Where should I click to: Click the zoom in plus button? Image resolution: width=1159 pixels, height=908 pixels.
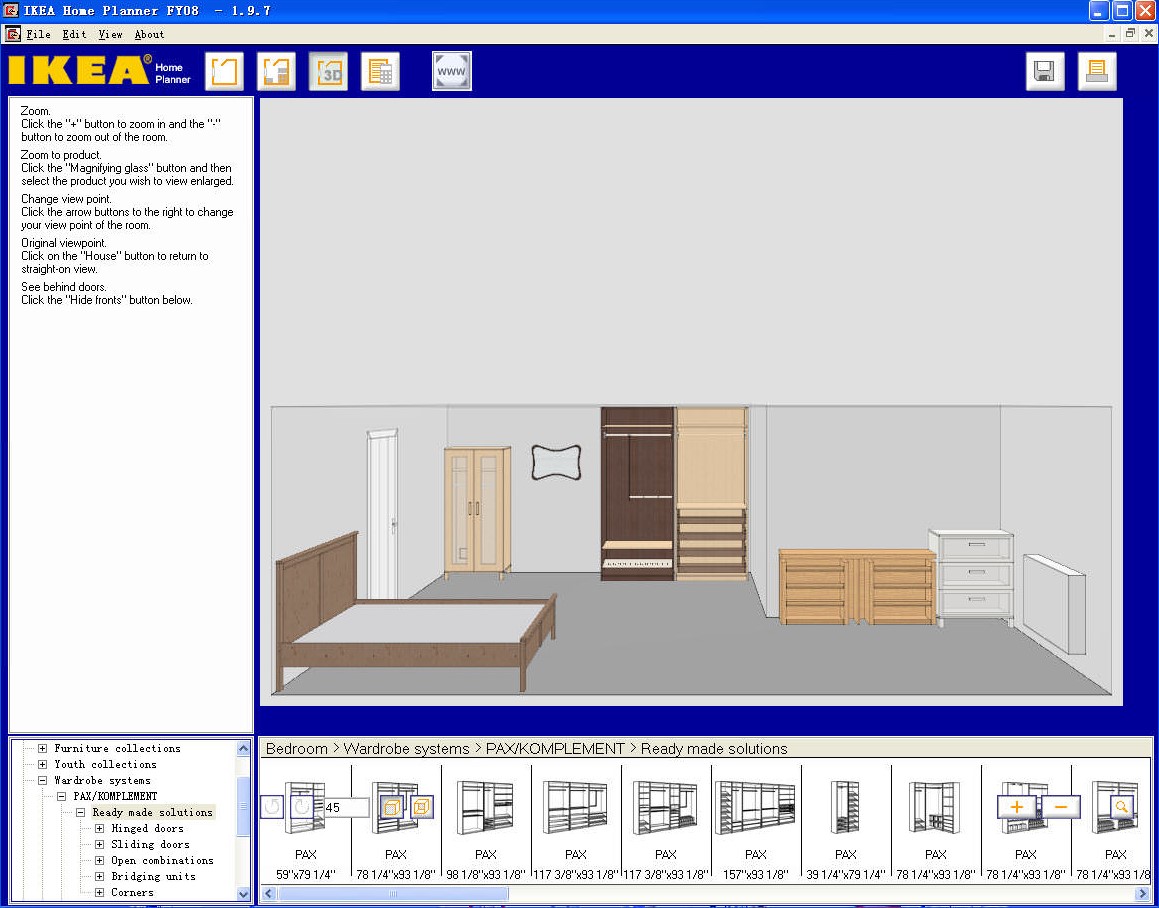coord(1019,806)
